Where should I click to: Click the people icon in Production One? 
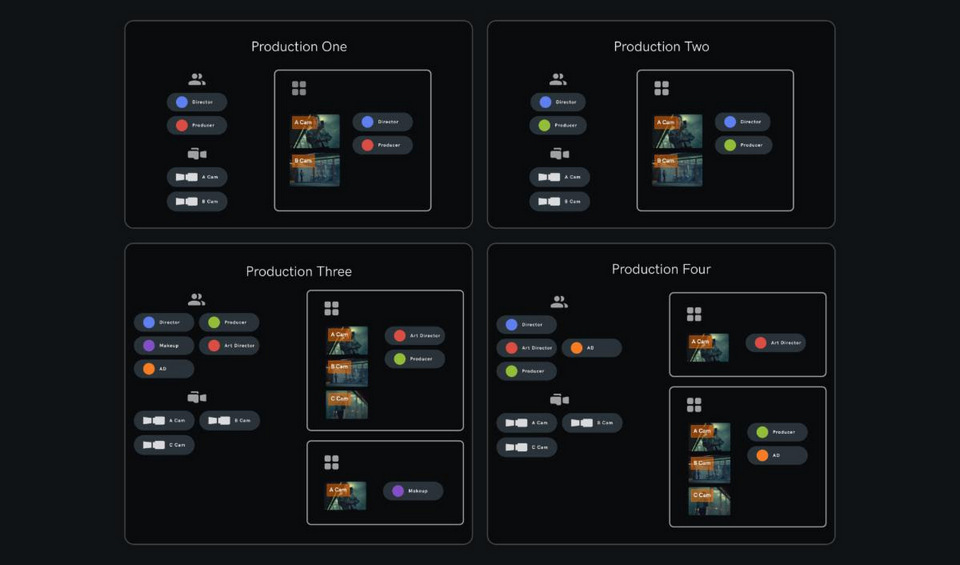(196, 79)
